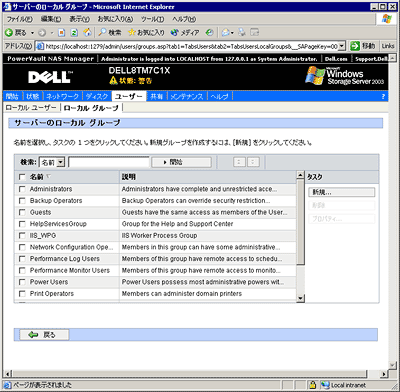Check the Administrators group checkbox

point(22,189)
